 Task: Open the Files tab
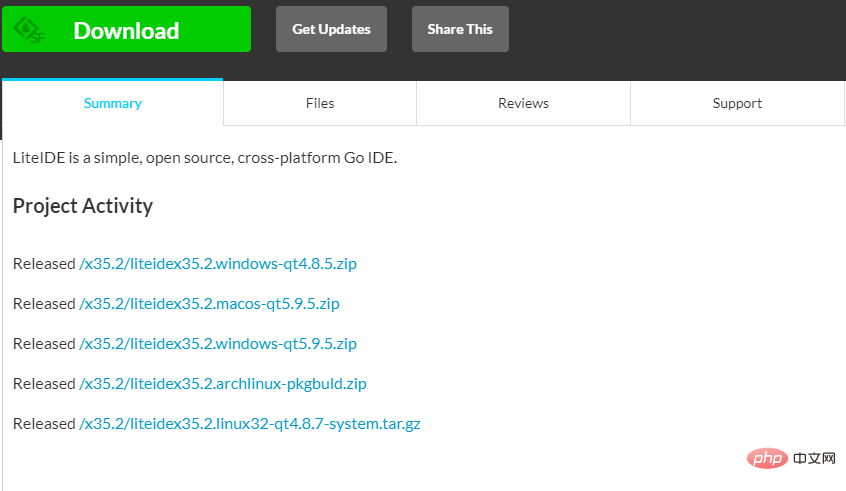pos(320,103)
